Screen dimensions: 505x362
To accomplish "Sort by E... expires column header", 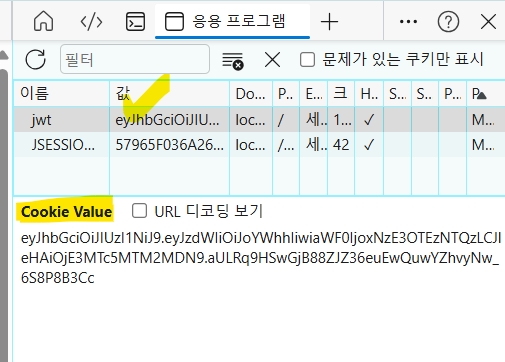I will click(x=314, y=93).
